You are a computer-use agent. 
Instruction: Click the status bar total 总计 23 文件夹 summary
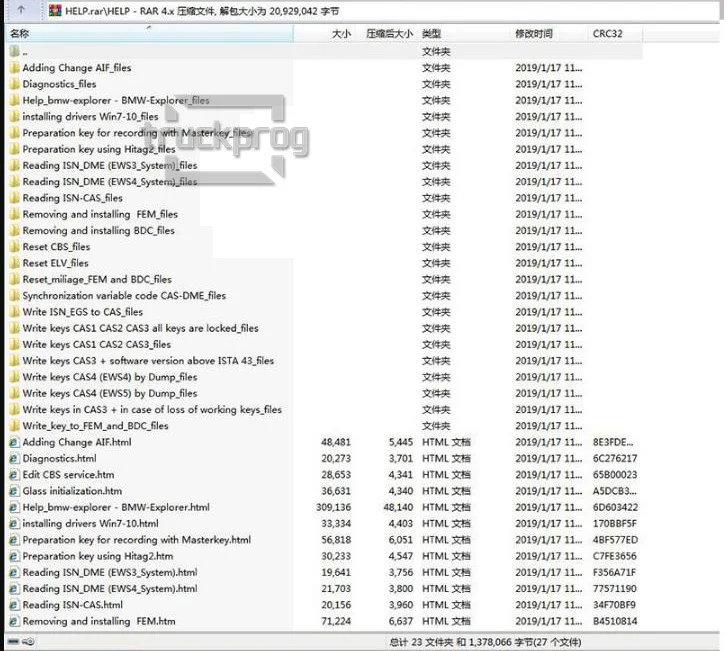click(485, 642)
